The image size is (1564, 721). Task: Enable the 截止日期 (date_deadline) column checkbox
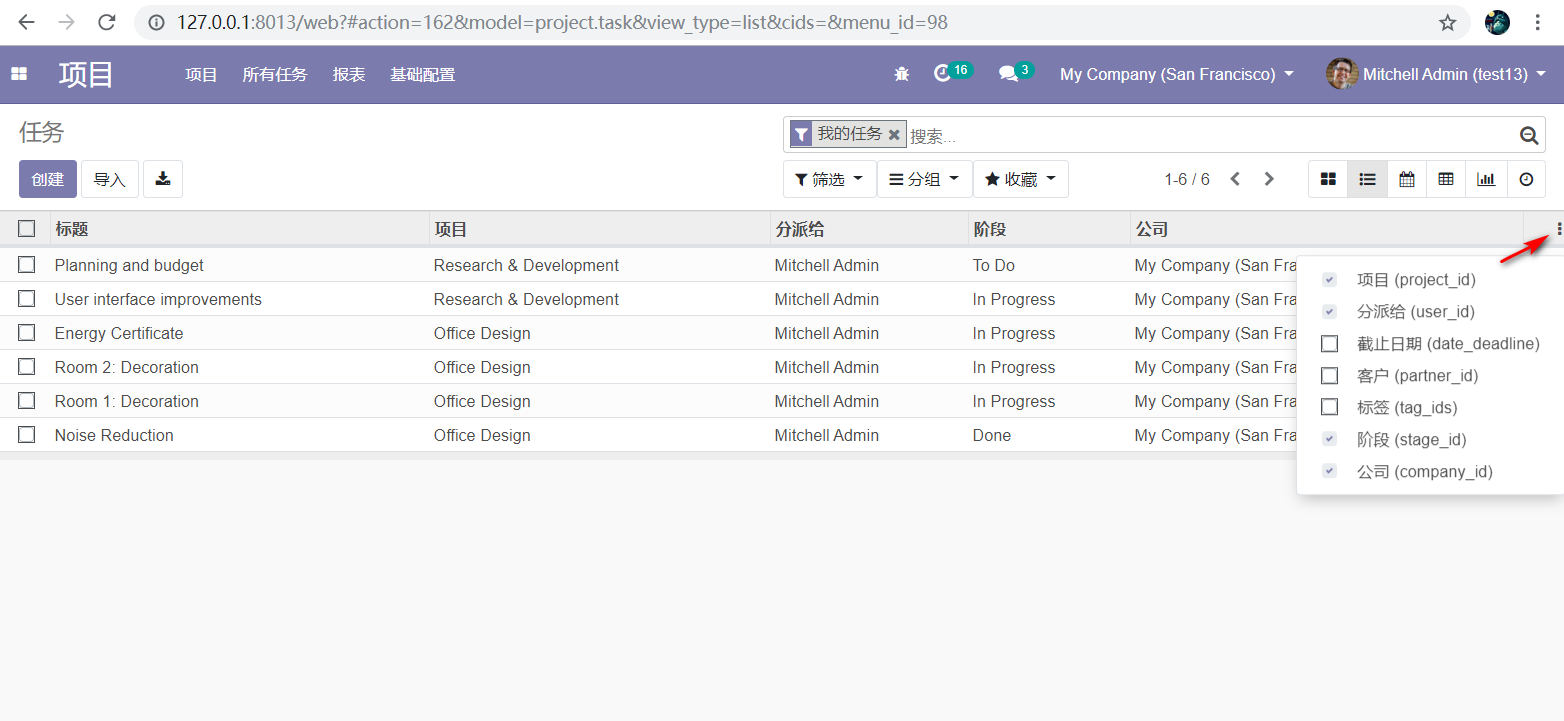click(1329, 344)
